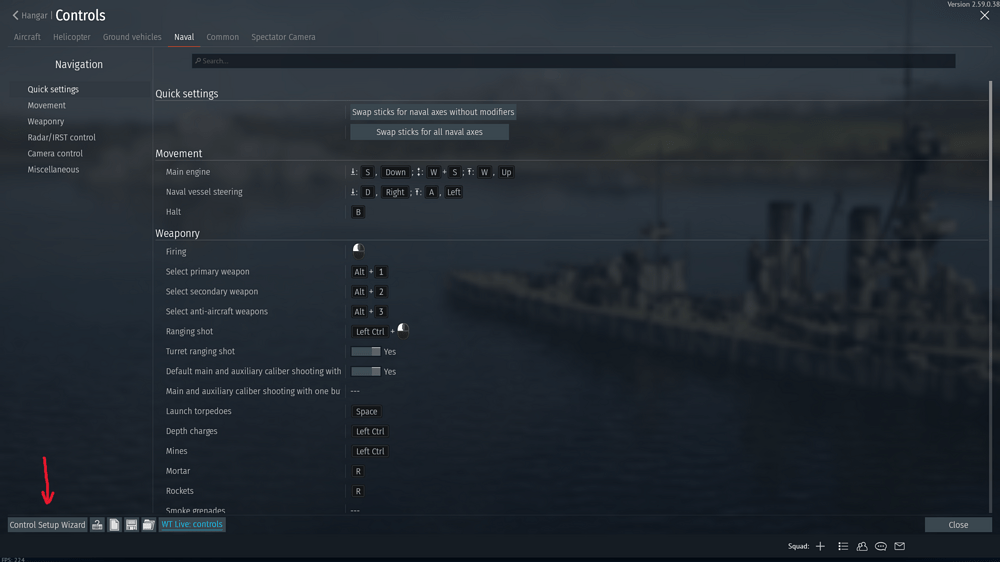Go to Radar/IRST control section
This screenshot has height=562, width=1000.
[x=61, y=137]
